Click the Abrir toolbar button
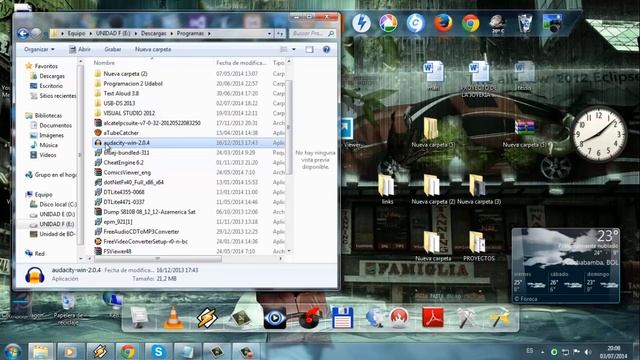 [80, 49]
